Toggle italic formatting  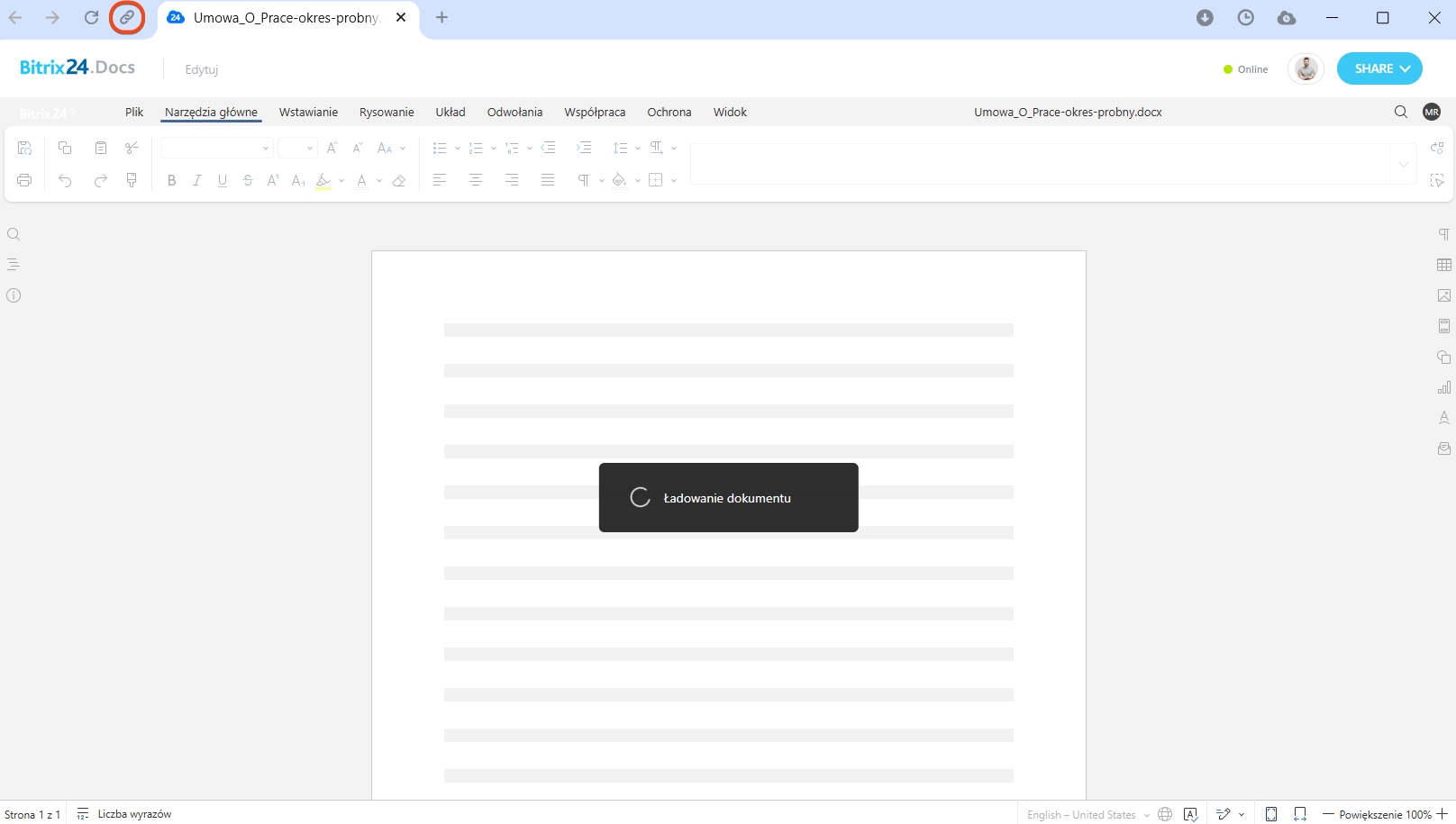(x=196, y=180)
